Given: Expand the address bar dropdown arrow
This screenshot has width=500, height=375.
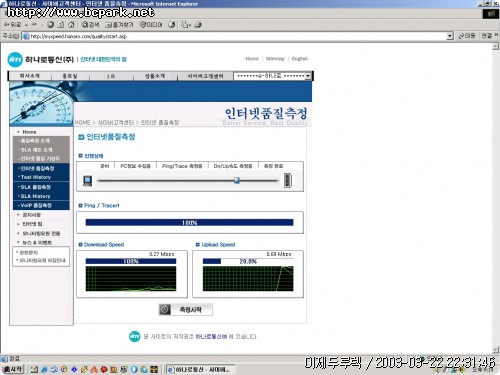Looking at the screenshot, I should (450, 36).
